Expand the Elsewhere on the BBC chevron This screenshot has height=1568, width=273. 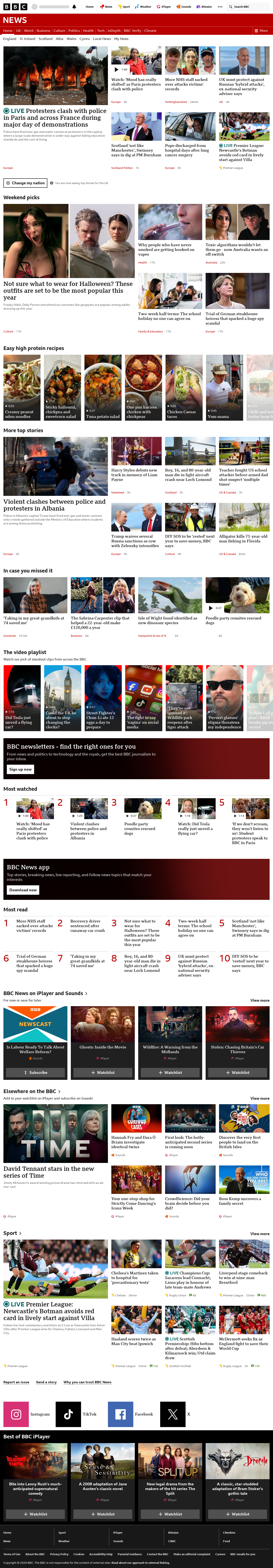pos(59,1091)
